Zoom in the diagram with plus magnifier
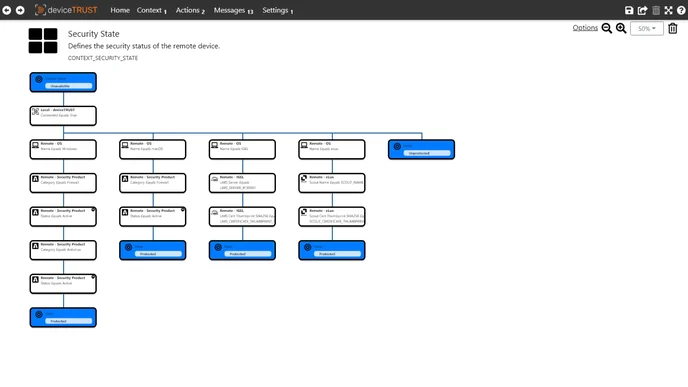This screenshot has width=688, height=387. click(621, 29)
